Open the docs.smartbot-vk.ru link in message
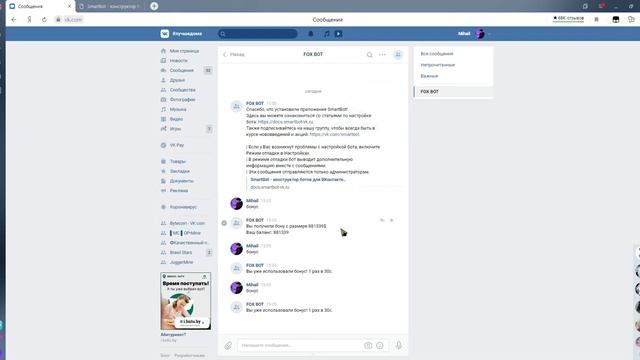 tap(285, 122)
